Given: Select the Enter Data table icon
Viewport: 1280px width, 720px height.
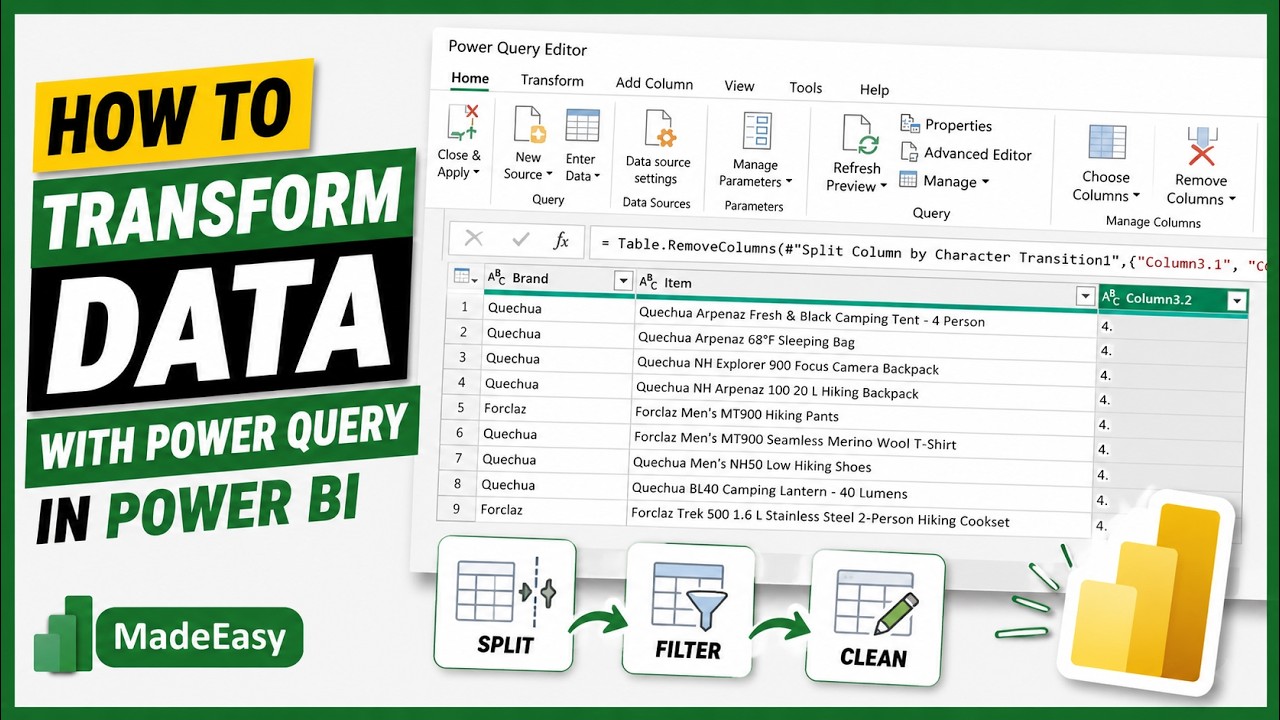Looking at the screenshot, I should tap(582, 126).
